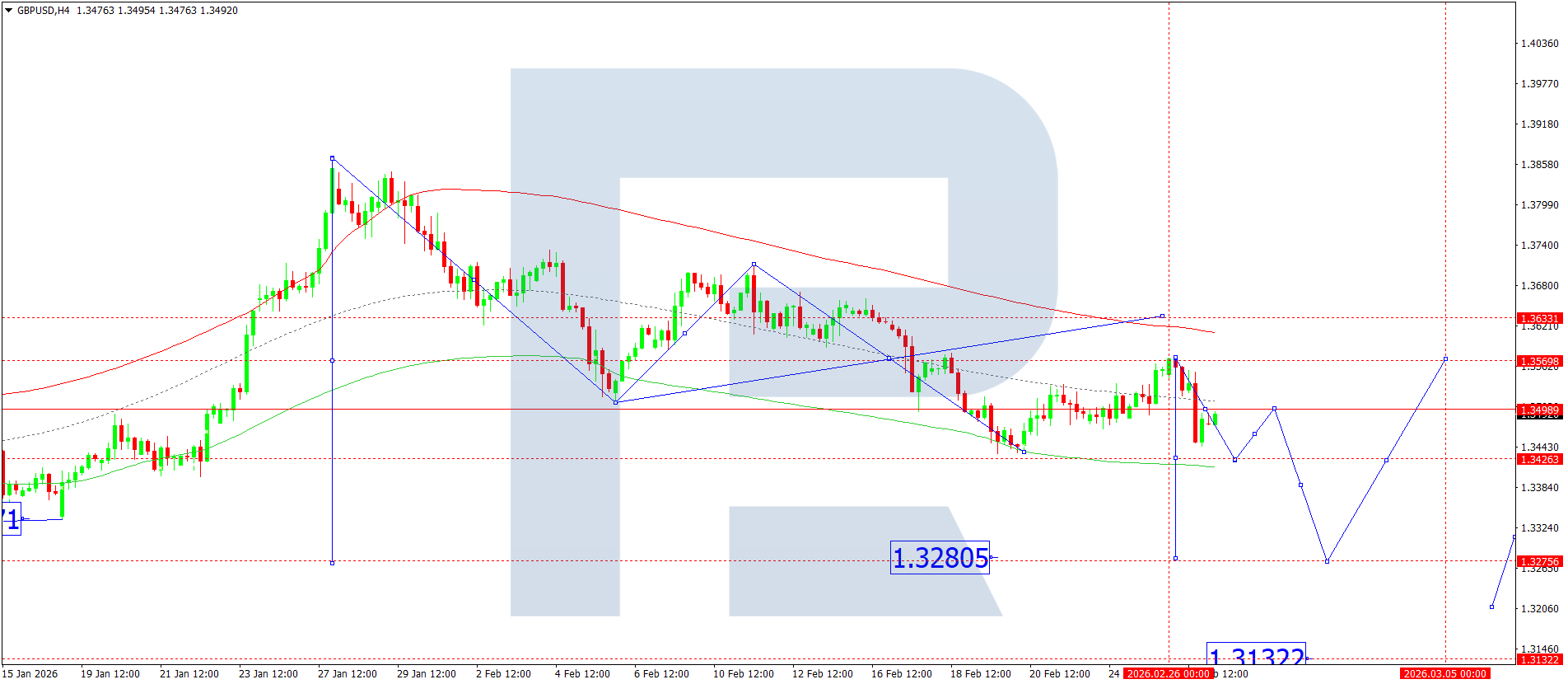Viewport: 1568px width, 684px height.
Task: Click the rising trendline's right end anchor near 1.36331
Action: click(1162, 316)
